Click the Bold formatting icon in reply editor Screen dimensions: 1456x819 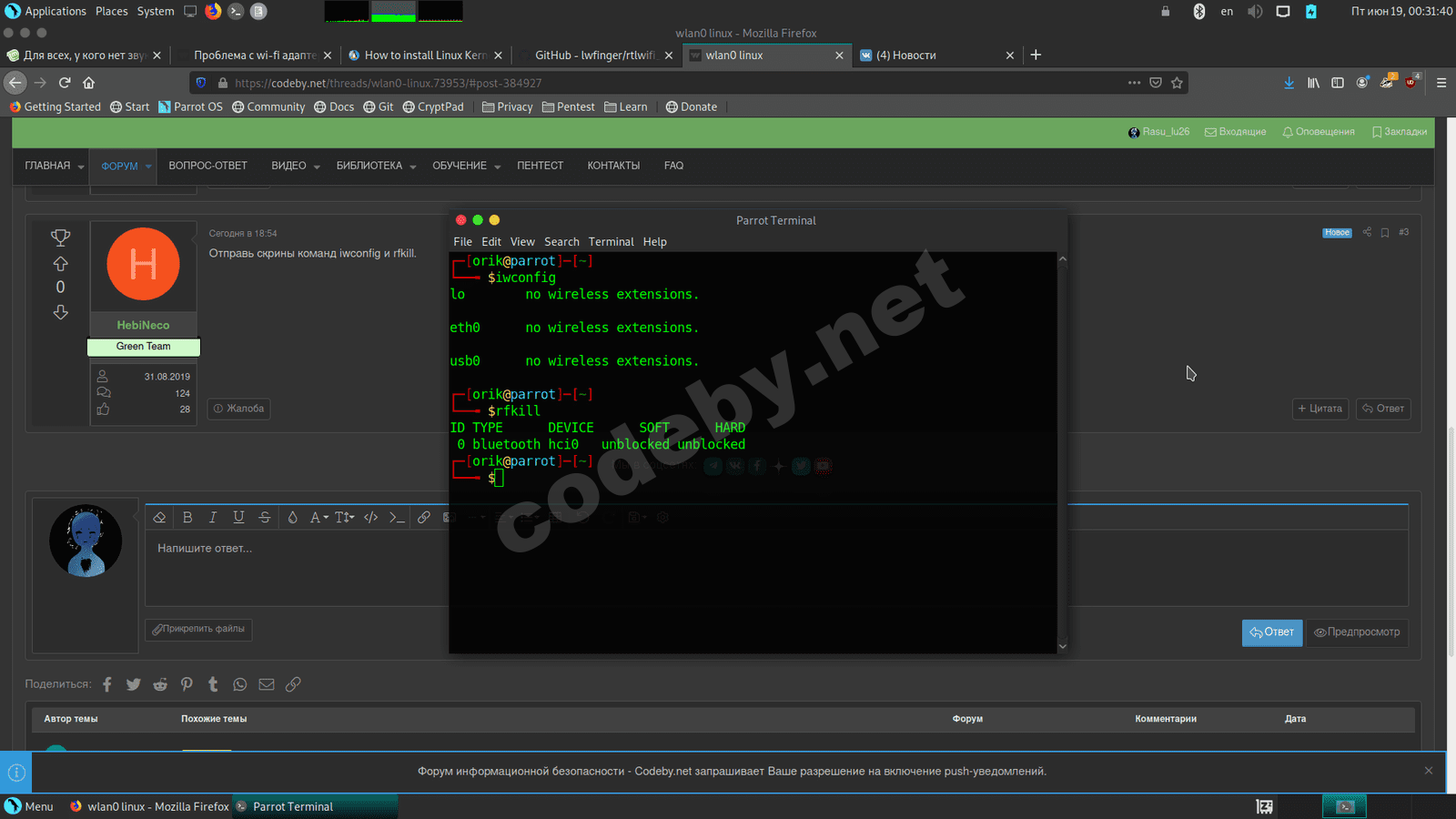tap(187, 517)
